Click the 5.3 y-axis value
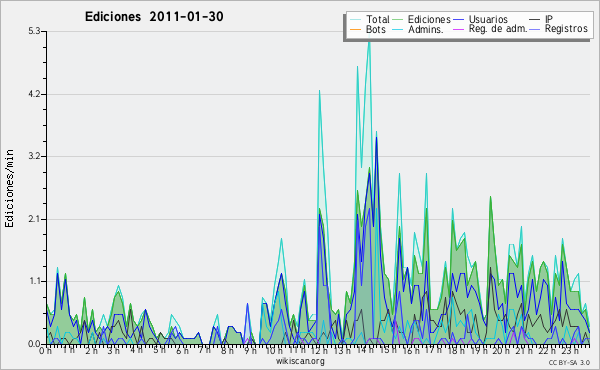This screenshot has width=600, height=370. coord(34,31)
